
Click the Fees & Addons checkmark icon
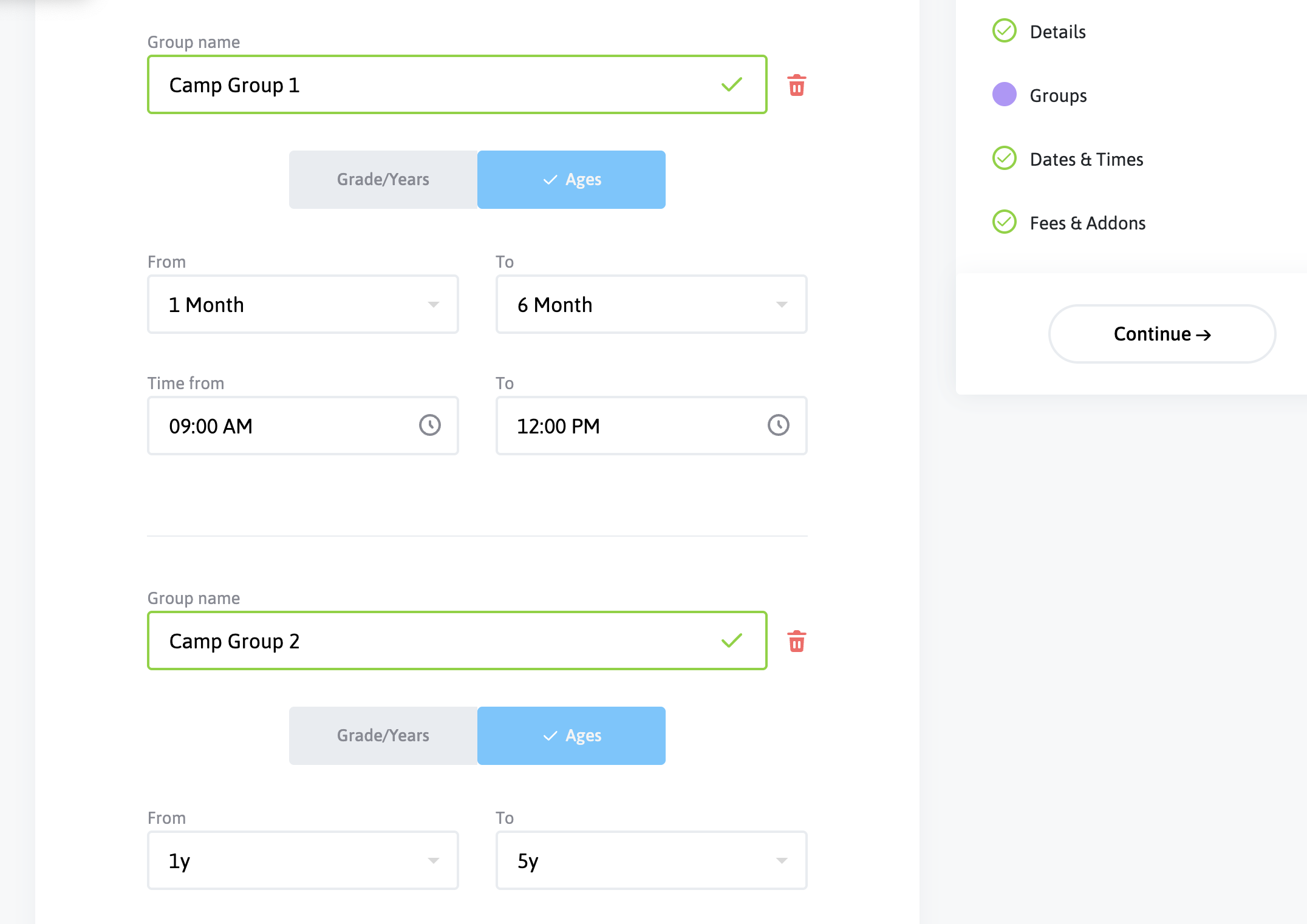point(1004,222)
